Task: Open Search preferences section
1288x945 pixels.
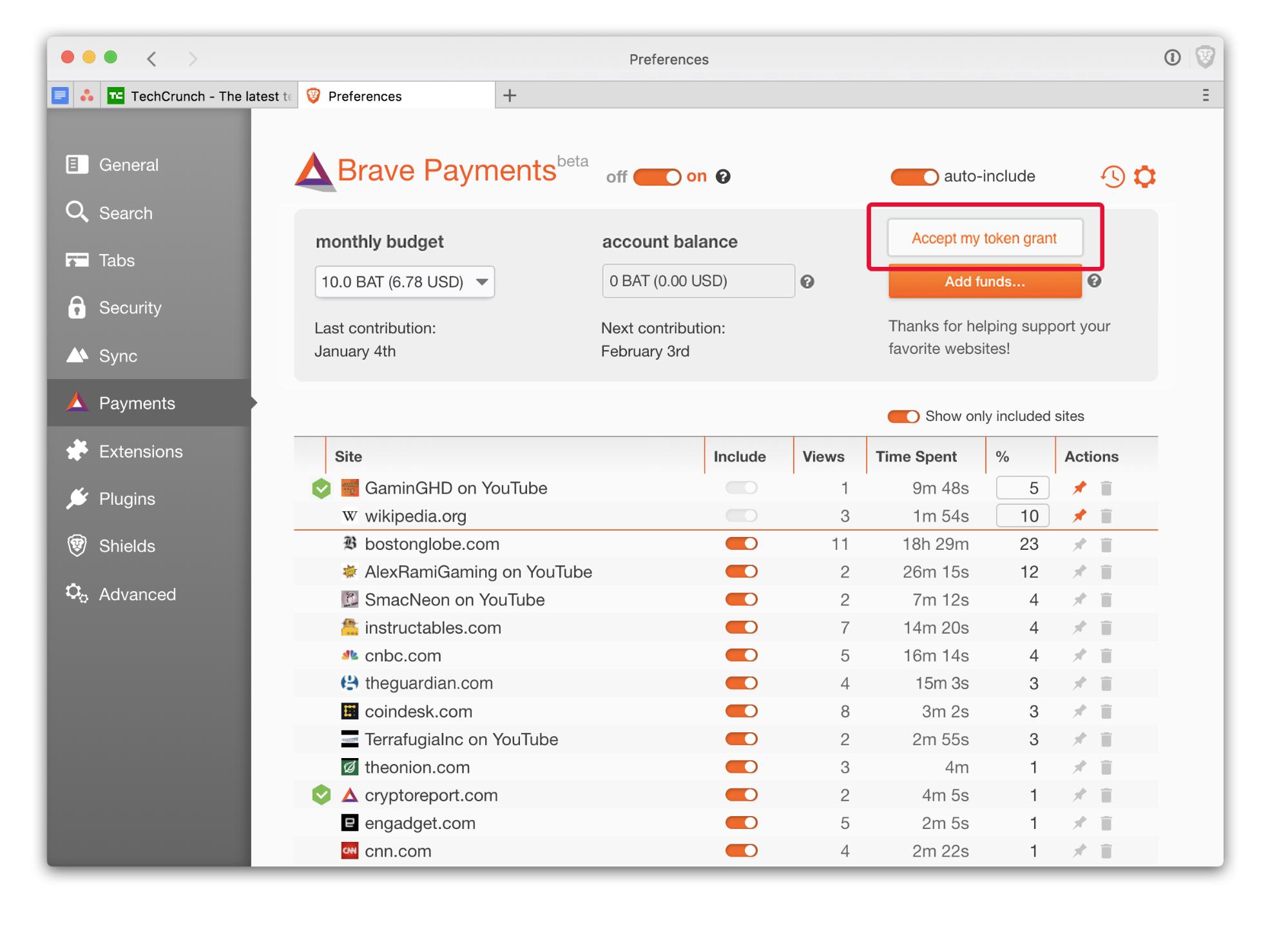Action: coord(149,213)
